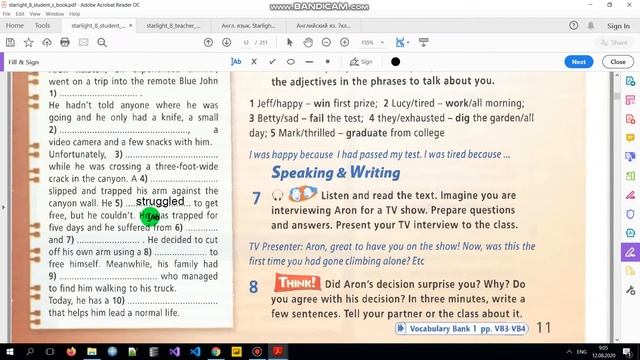Save the file using the floppy disk icon
Image resolution: width=640 pixels, height=360 pixels.
click(11, 42)
